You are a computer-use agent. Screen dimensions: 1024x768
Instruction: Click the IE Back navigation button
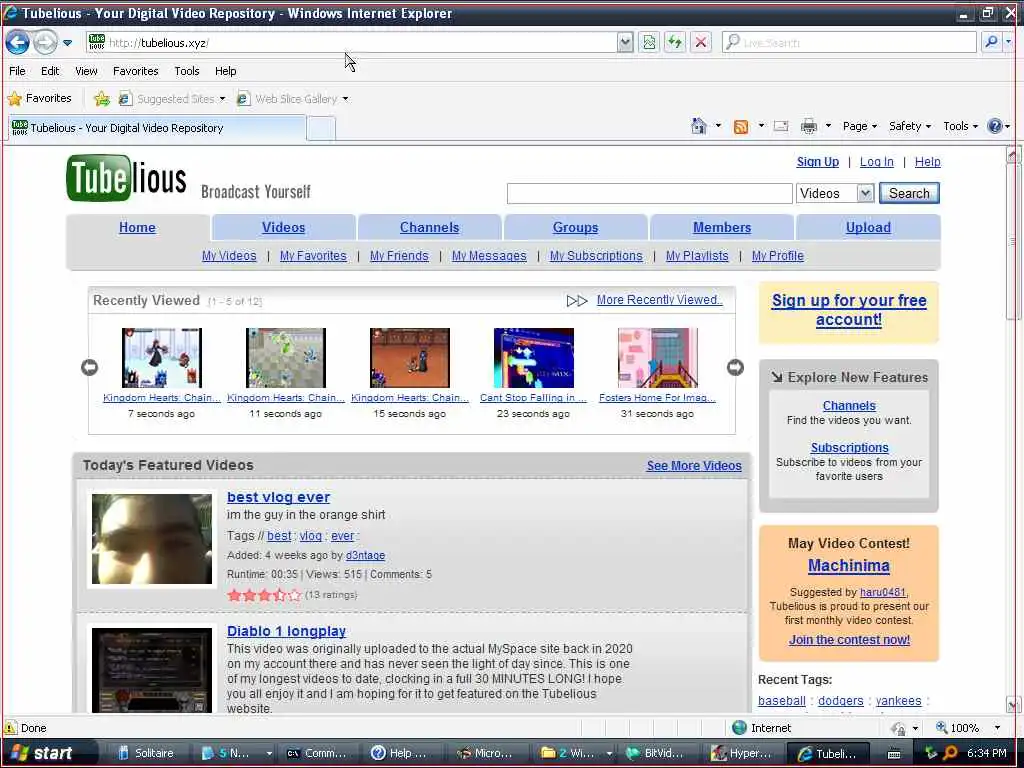point(18,43)
